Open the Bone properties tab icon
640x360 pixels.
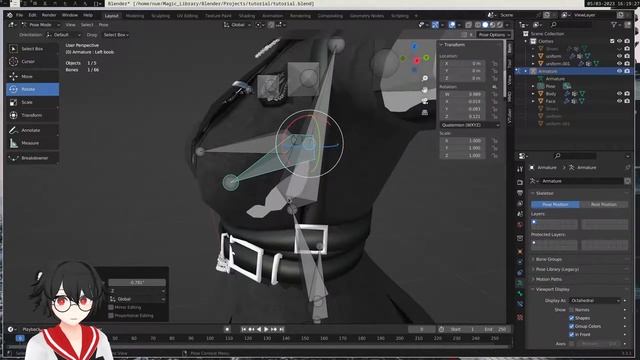pos(520,293)
